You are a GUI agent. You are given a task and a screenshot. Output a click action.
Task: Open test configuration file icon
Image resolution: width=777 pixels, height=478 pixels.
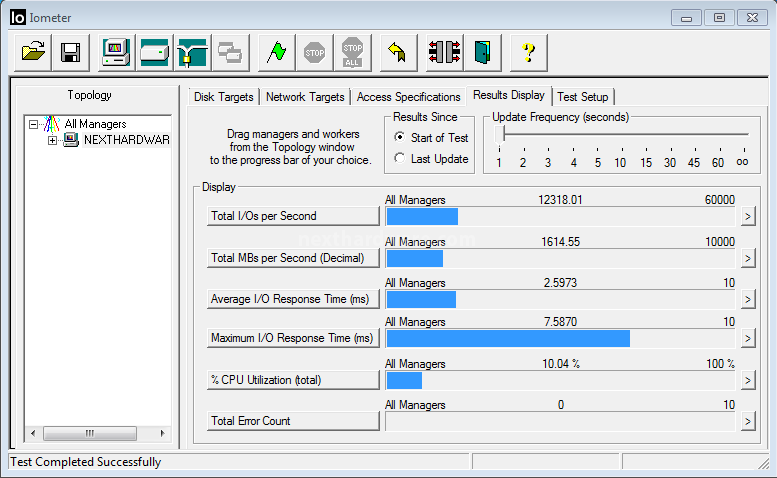(33, 53)
